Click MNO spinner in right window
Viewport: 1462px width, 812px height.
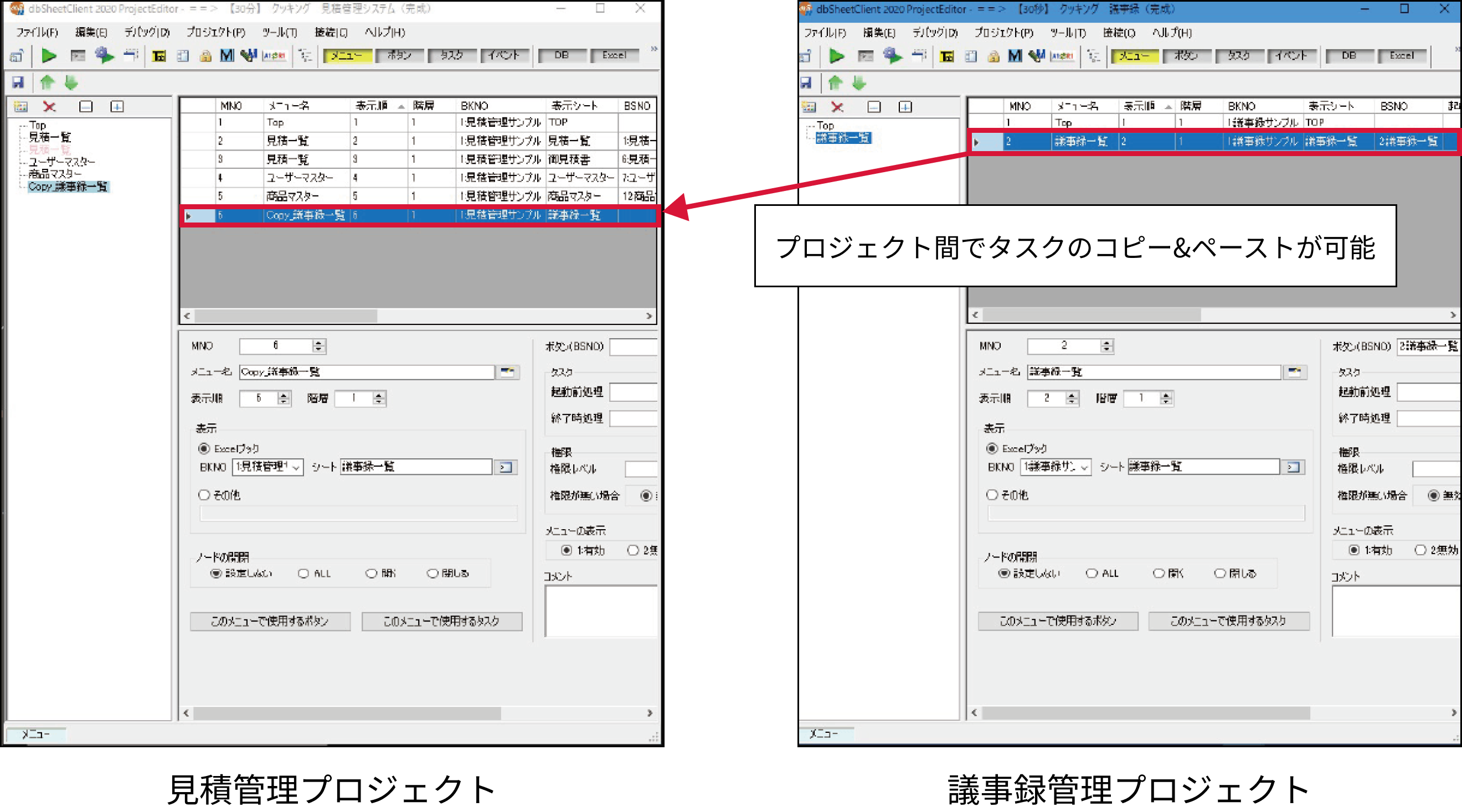(1106, 346)
